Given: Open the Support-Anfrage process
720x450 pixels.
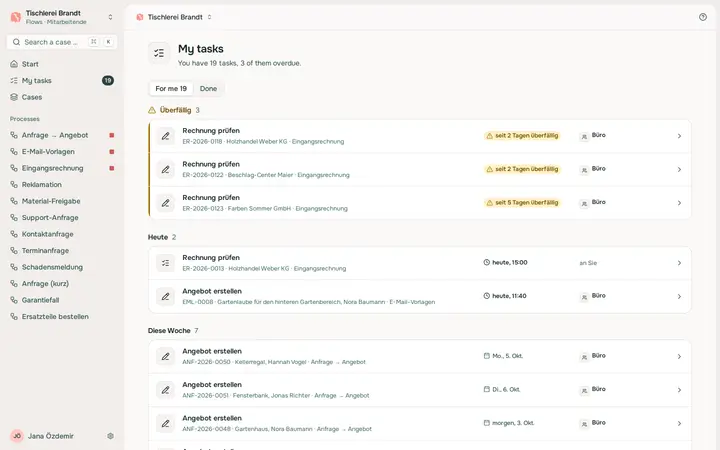Looking at the screenshot, I should (62, 218).
